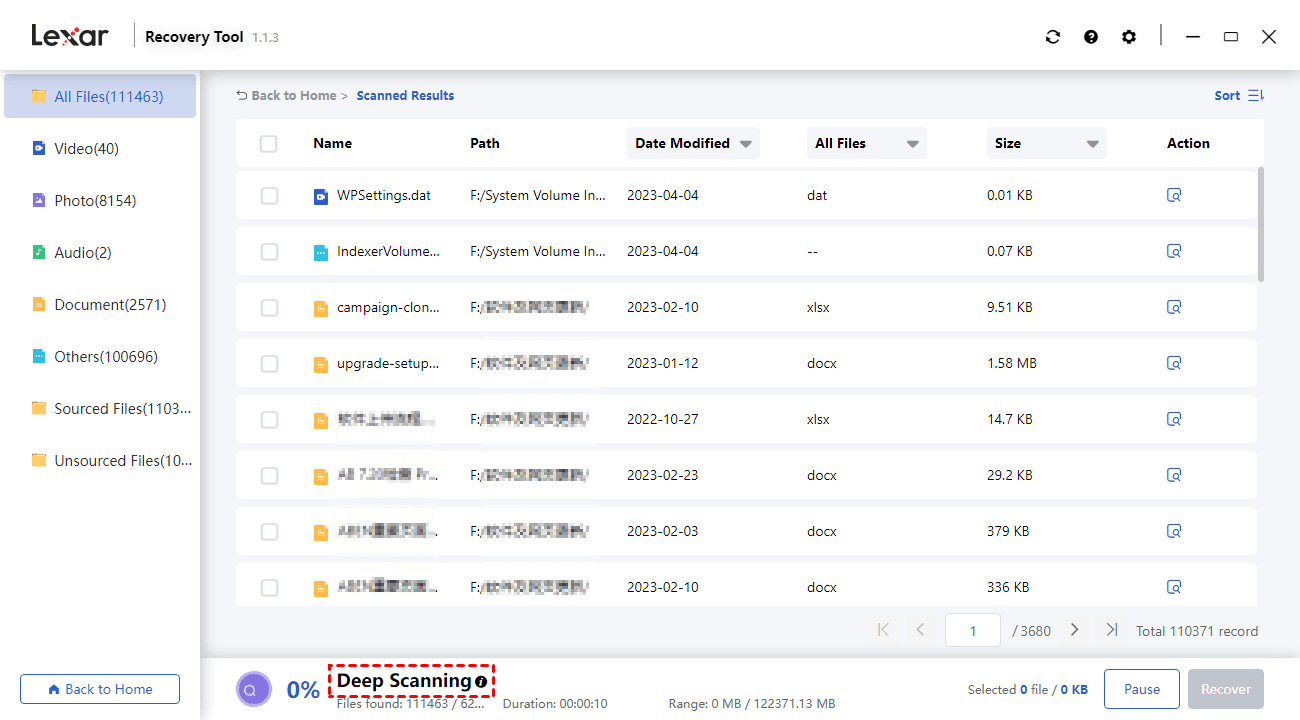Image resolution: width=1300 pixels, height=720 pixels.
Task: Click preview icon in the 379 KB row
Action: coord(1174,532)
